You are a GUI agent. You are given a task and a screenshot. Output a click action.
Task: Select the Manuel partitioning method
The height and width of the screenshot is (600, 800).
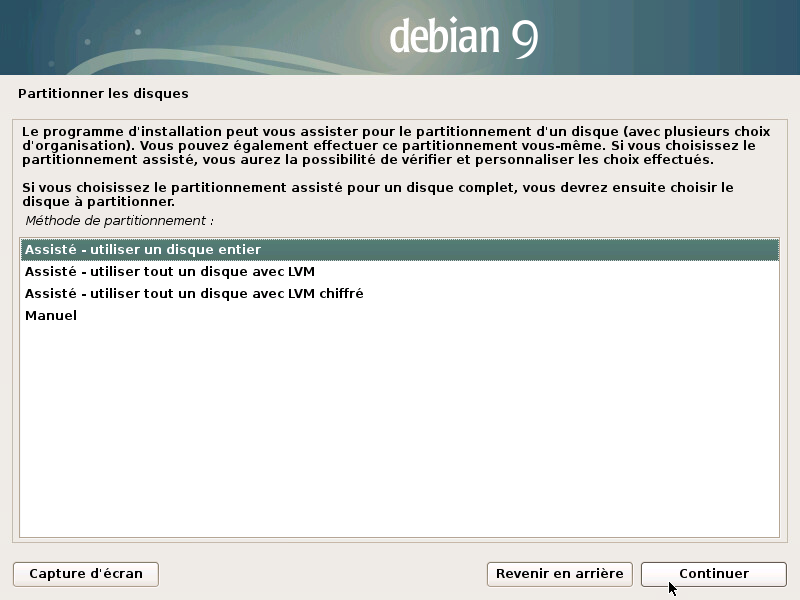399,315
